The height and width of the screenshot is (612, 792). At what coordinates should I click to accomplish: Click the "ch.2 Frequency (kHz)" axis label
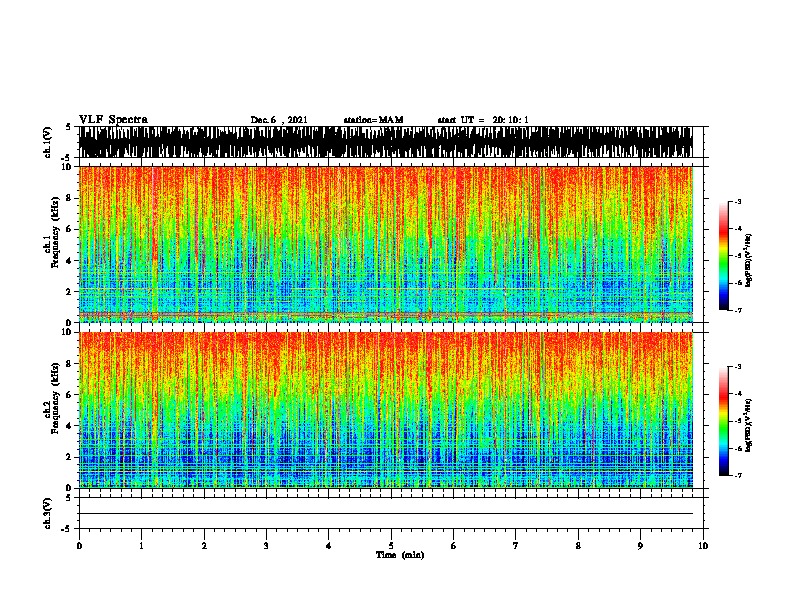click(52, 398)
